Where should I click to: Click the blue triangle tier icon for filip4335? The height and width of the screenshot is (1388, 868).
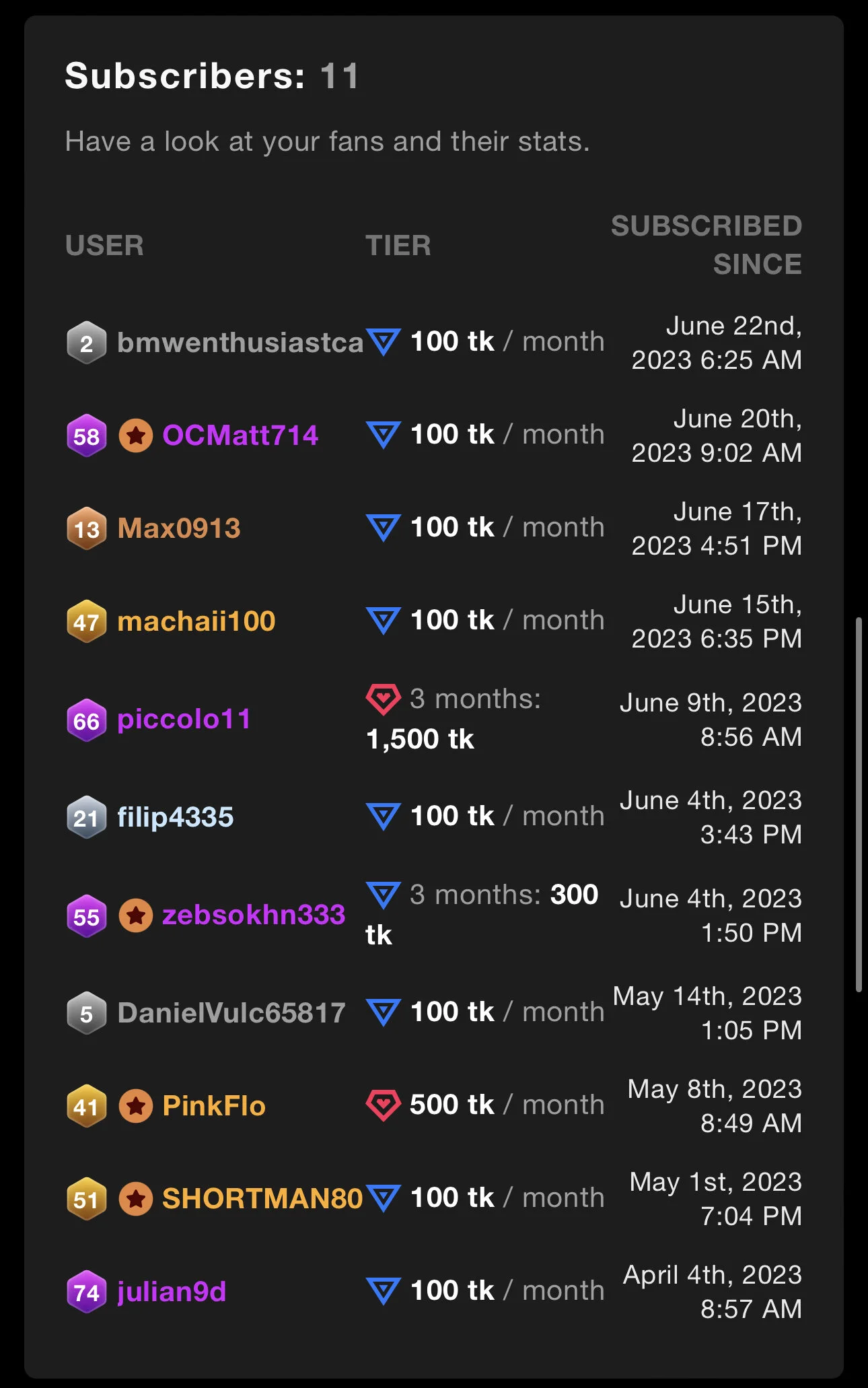click(x=384, y=817)
